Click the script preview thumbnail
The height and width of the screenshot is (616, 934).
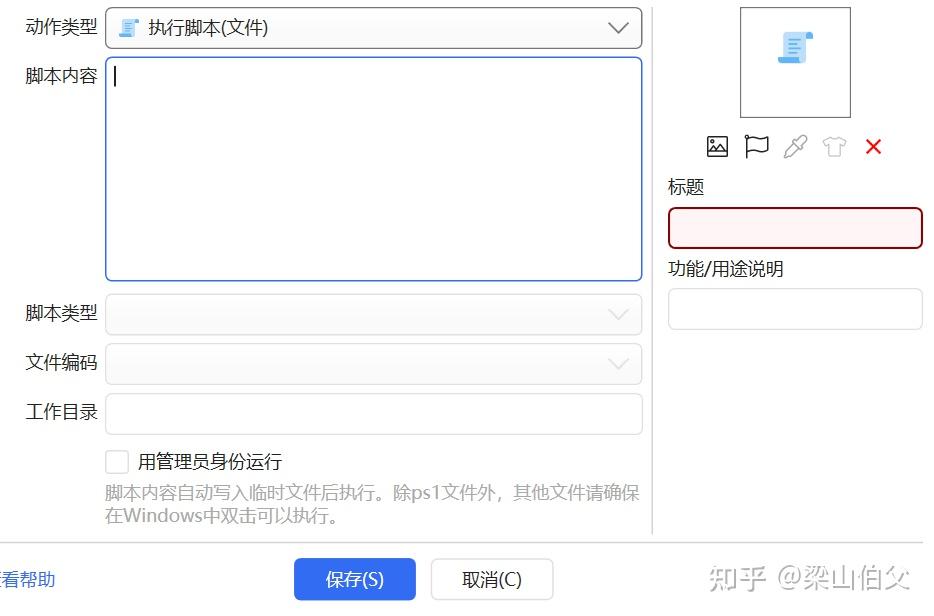click(x=795, y=62)
